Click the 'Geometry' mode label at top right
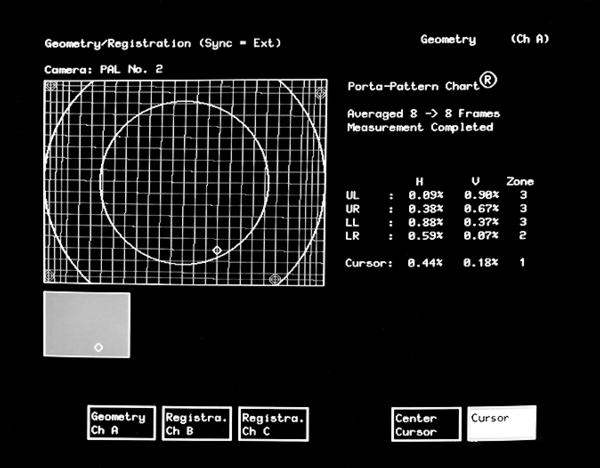600x468 pixels. pyautogui.click(x=448, y=40)
